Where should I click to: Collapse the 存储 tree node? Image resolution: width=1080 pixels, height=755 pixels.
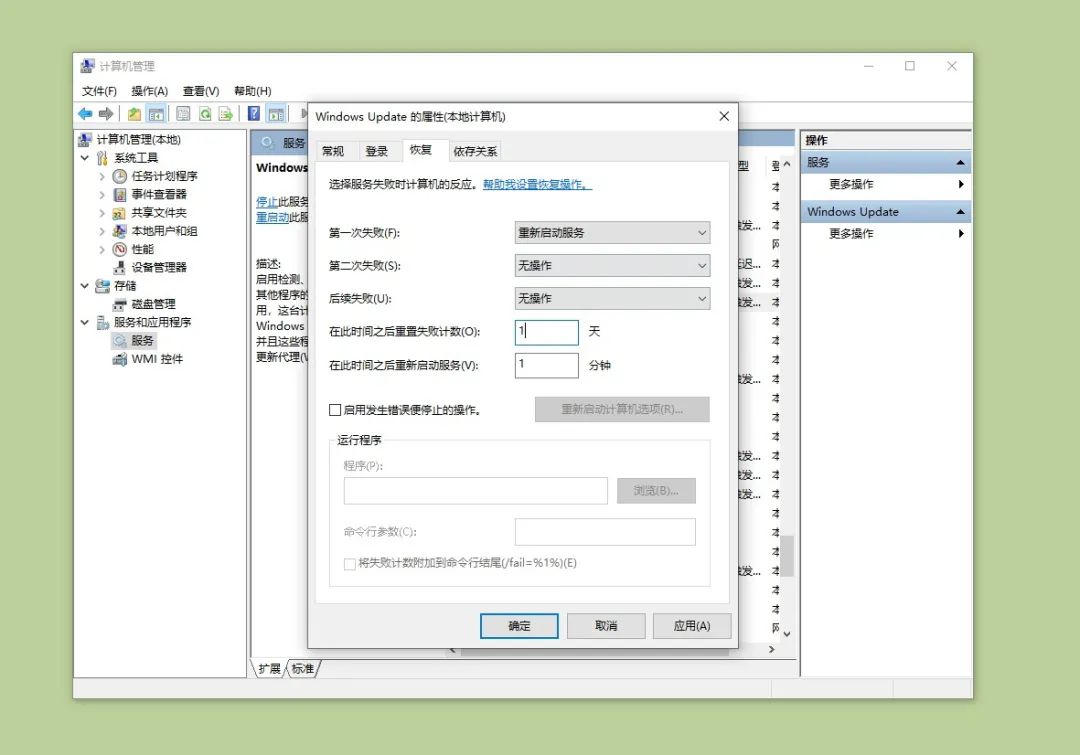pyautogui.click(x=85, y=286)
